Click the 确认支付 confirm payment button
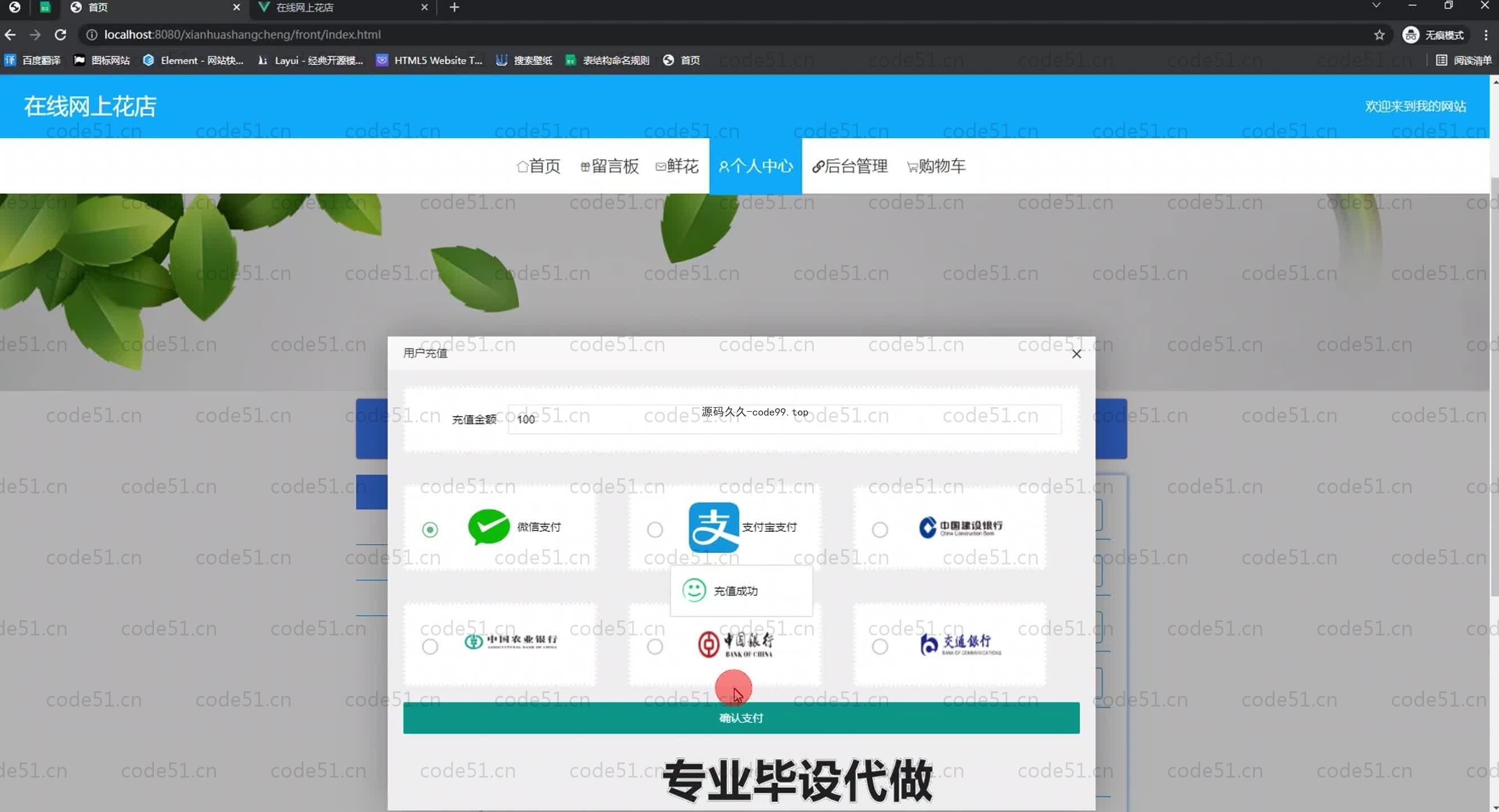This screenshot has height=812, width=1499. pos(741,718)
